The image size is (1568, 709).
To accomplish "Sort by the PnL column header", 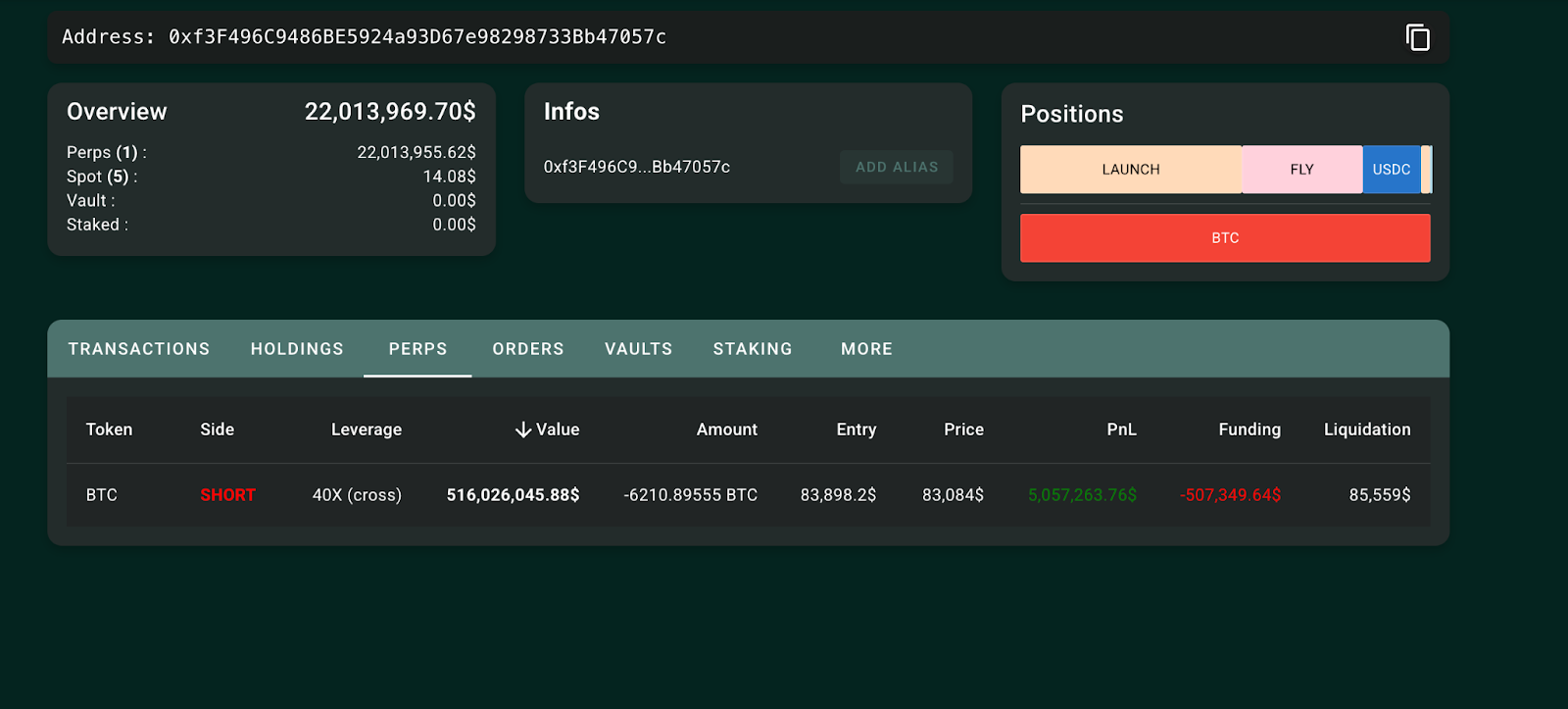I will coord(1121,430).
